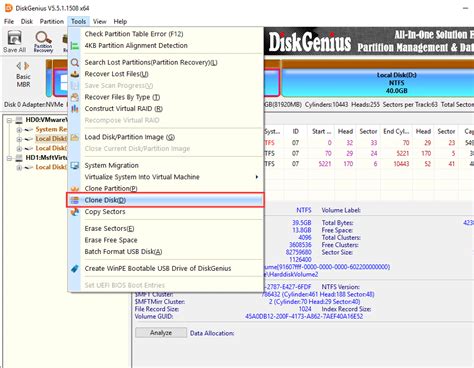Click the System Migration monitor icon
474x368 pixels.
(75, 166)
